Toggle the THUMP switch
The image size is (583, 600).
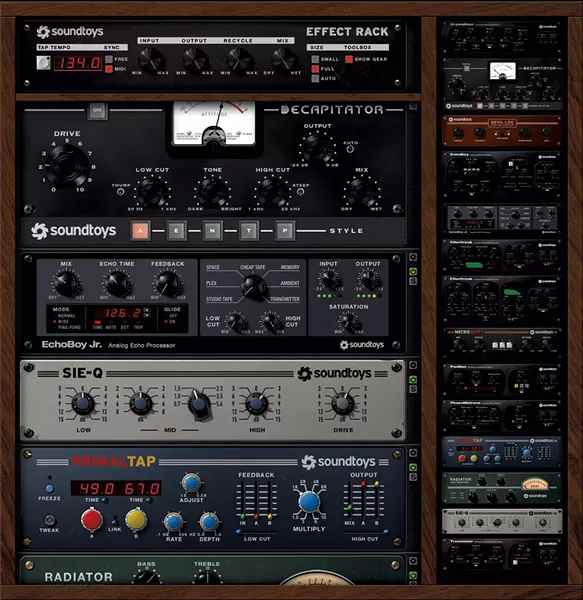[121, 192]
